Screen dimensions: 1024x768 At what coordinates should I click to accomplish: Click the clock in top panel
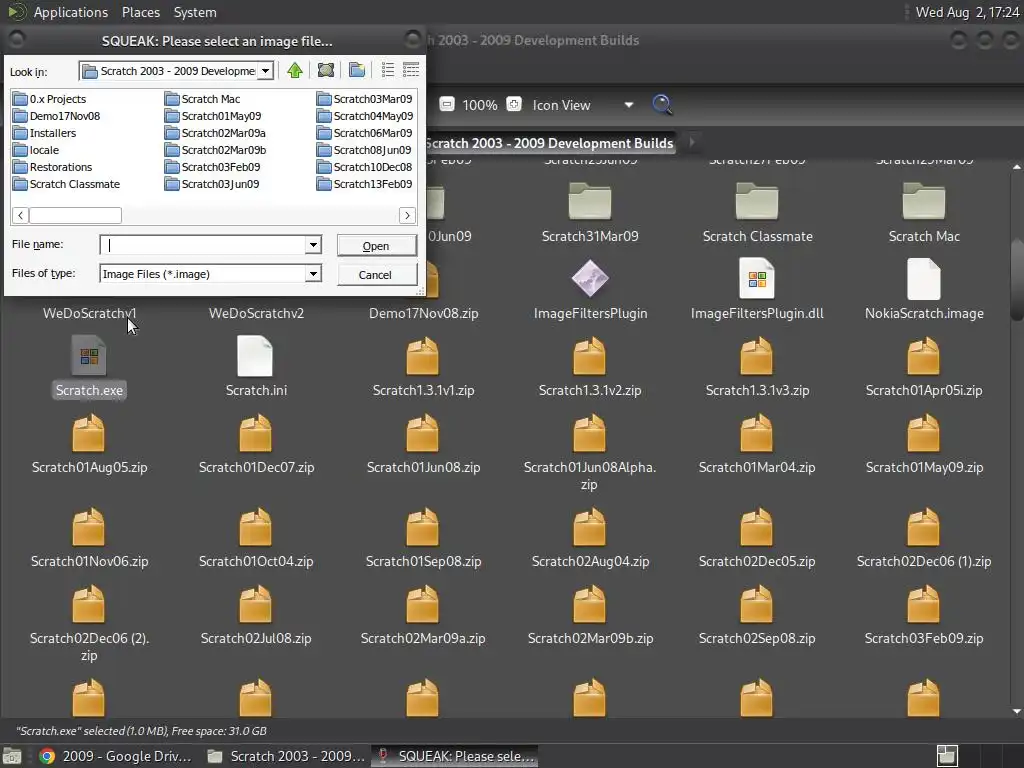967,12
